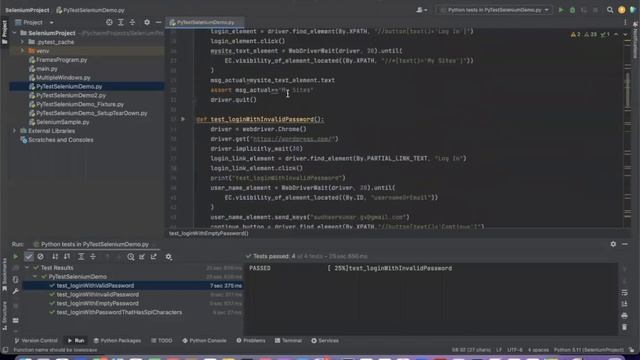
Task: Click Export Test Results icon
Action: click(154, 257)
